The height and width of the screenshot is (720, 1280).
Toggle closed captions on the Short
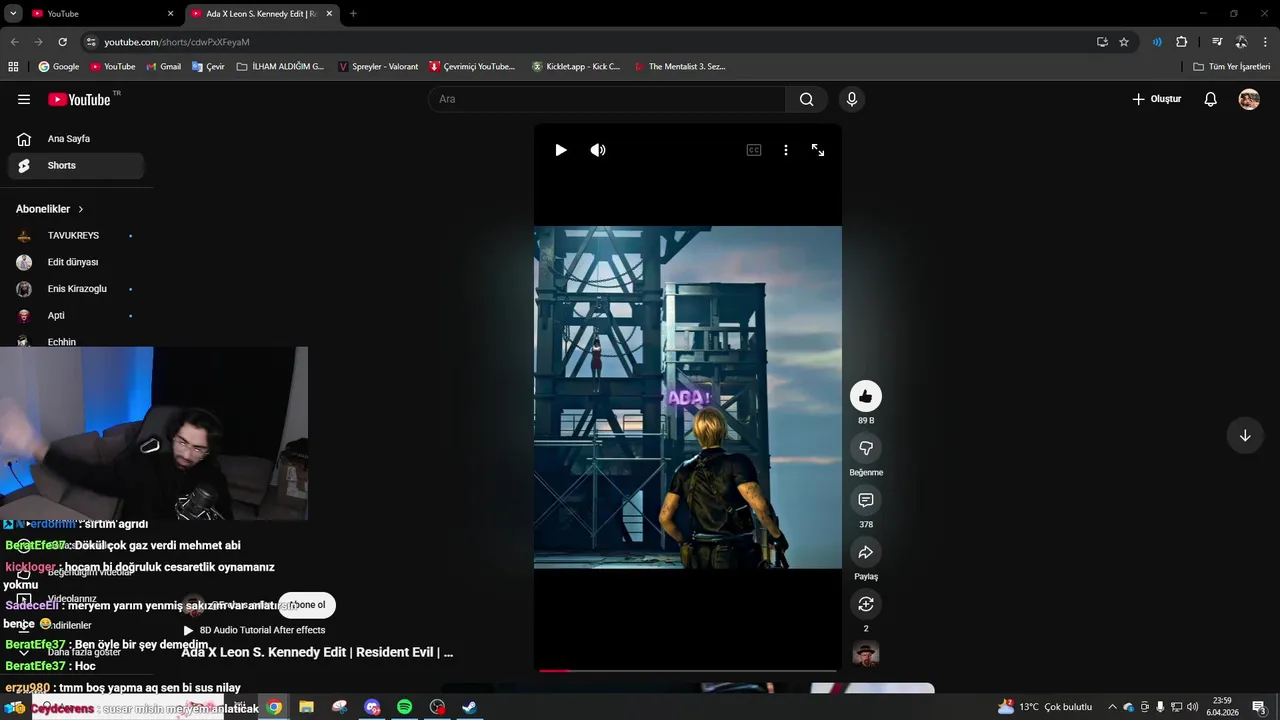click(x=754, y=150)
